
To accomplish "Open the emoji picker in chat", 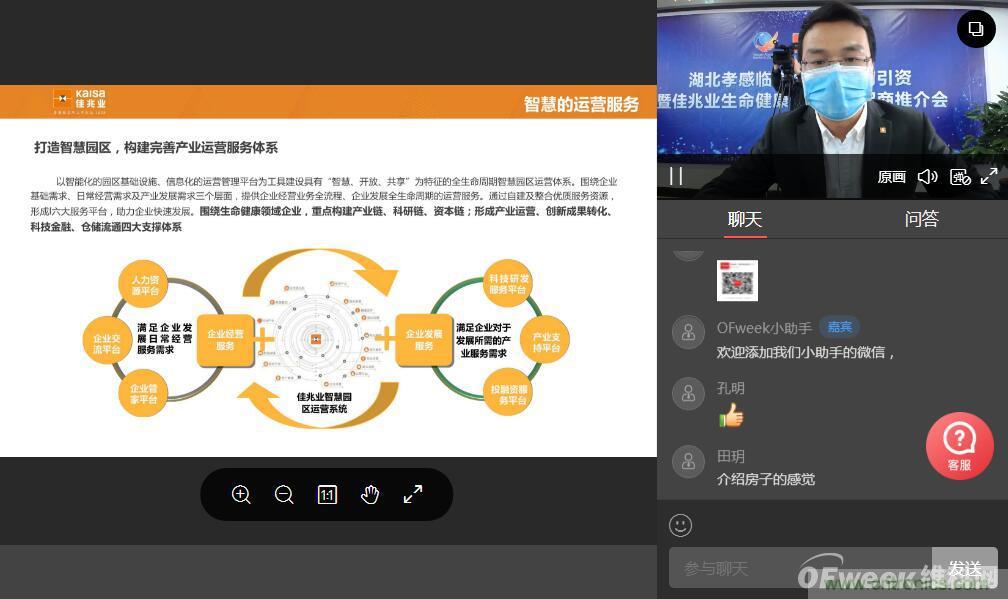I will point(681,525).
